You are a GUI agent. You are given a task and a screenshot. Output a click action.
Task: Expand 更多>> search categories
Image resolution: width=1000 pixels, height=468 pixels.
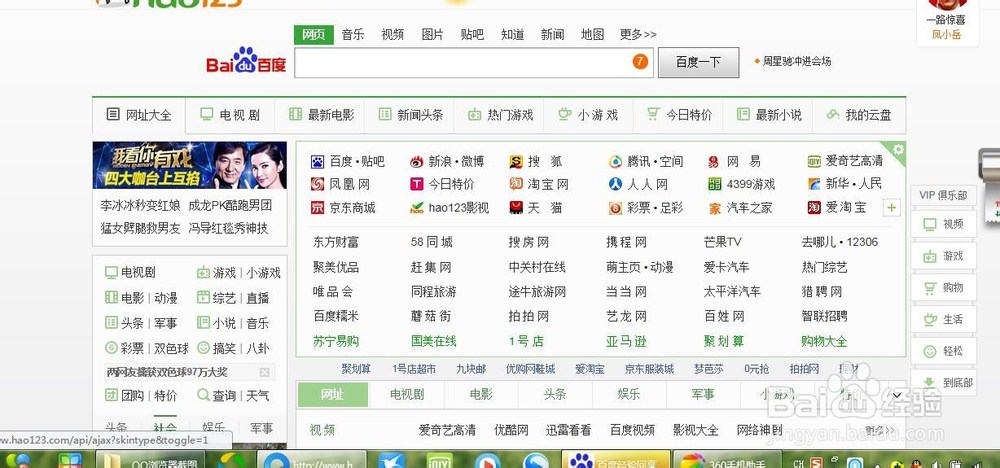pos(638,34)
